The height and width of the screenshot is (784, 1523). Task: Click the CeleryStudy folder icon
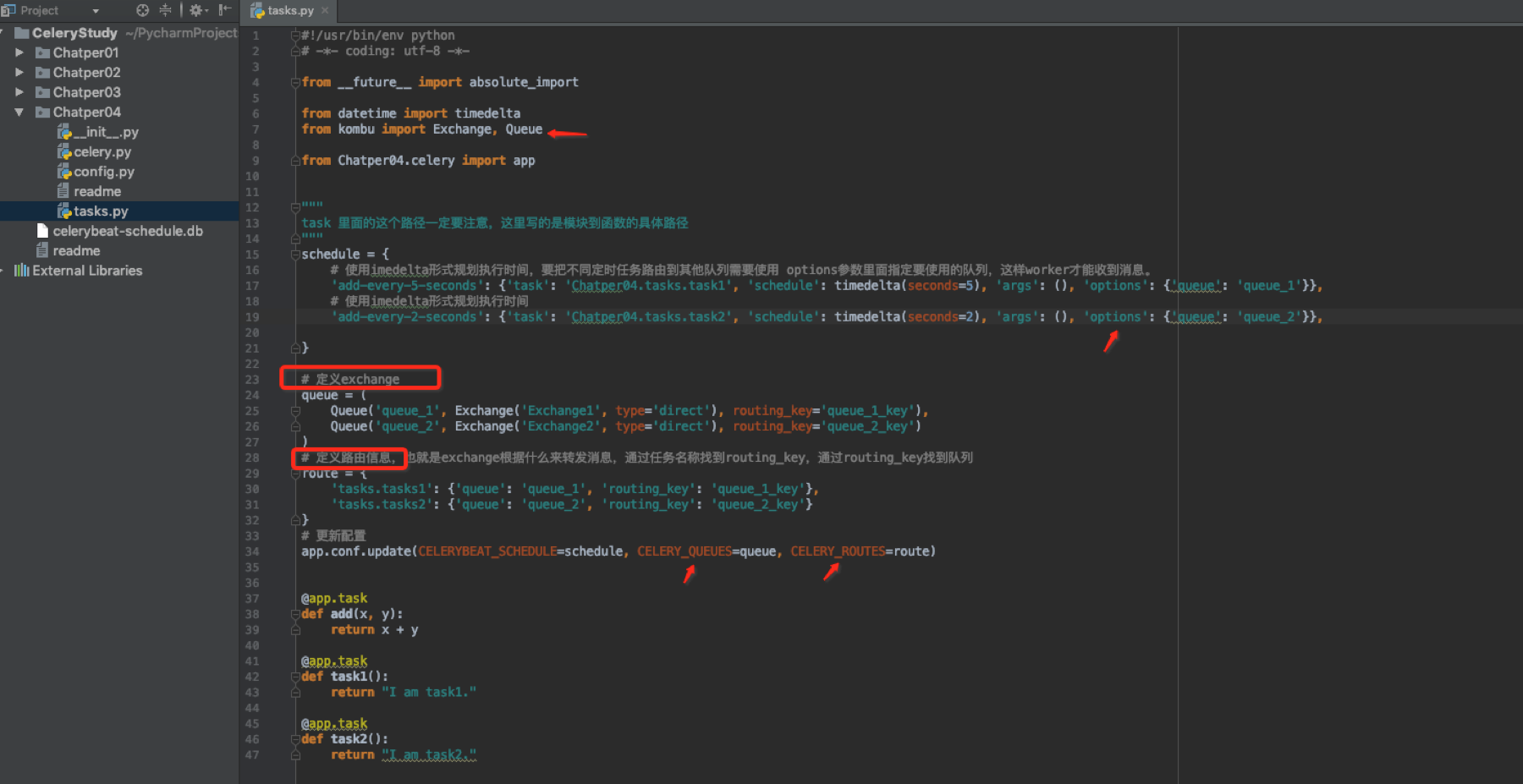[x=22, y=33]
